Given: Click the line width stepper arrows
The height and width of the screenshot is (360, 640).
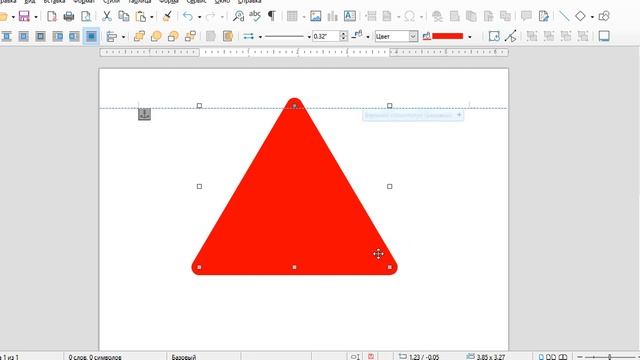Looking at the screenshot, I should 343,36.
